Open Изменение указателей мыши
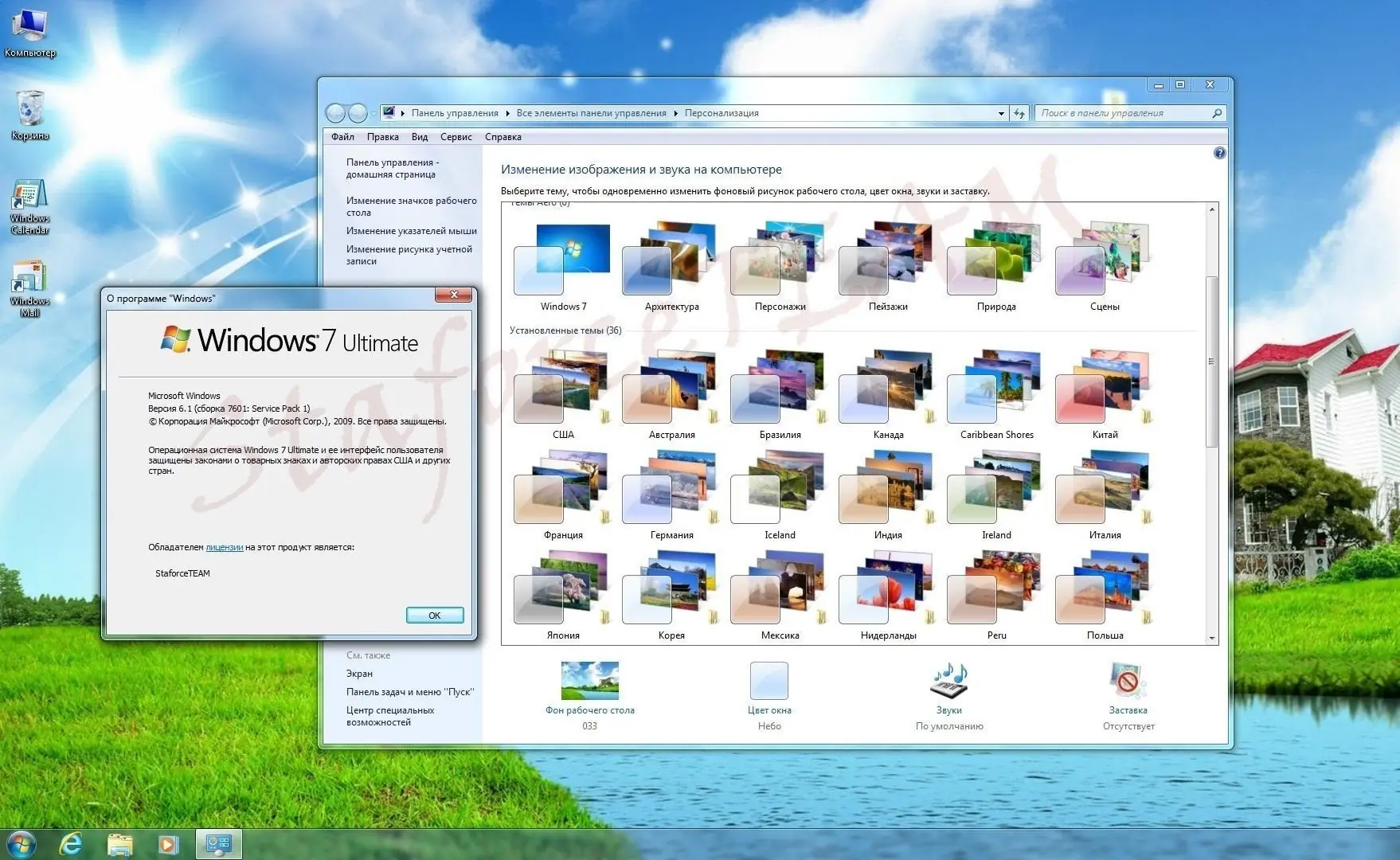Image resolution: width=1400 pixels, height=860 pixels. 411,231
